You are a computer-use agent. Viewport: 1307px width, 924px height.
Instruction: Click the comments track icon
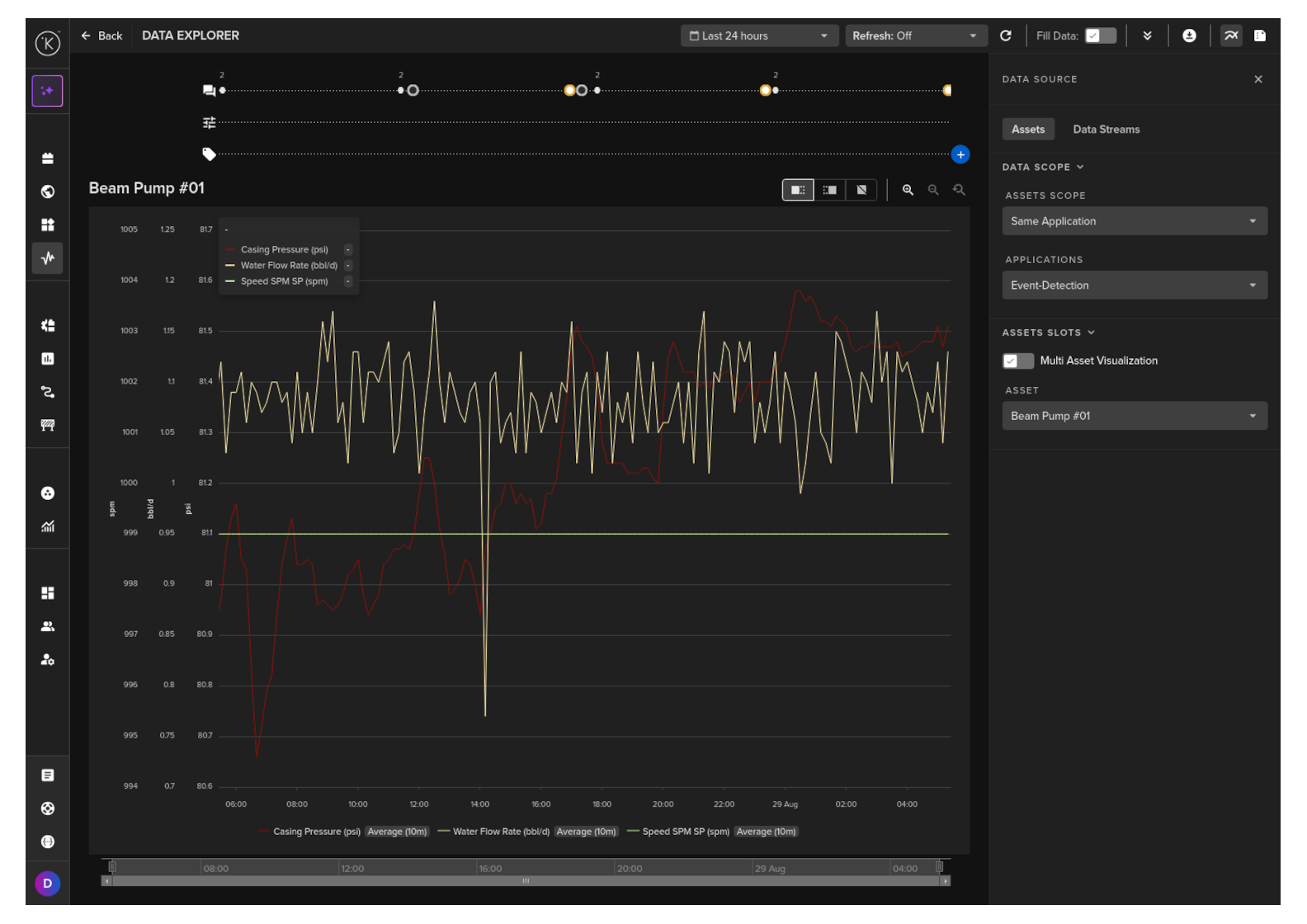(209, 91)
